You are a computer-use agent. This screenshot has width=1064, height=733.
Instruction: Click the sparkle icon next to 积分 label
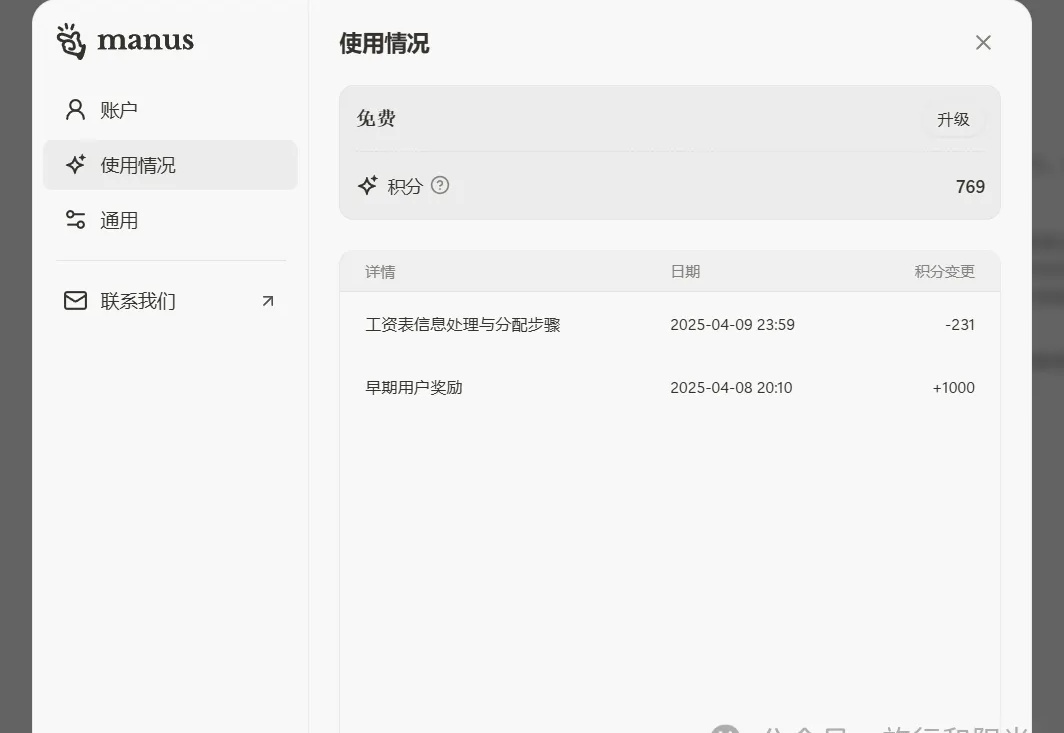coord(368,185)
